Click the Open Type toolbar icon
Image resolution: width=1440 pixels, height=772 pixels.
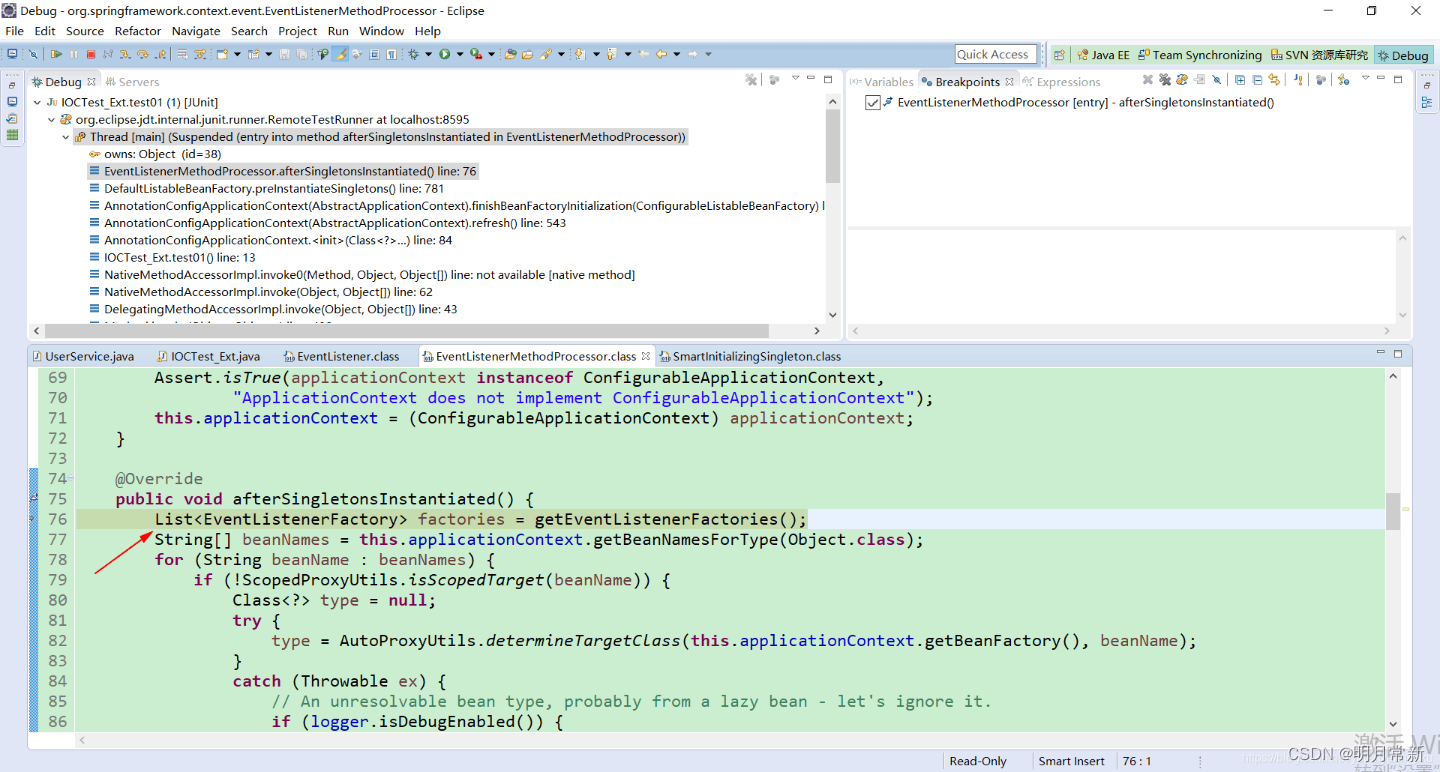click(x=510, y=54)
